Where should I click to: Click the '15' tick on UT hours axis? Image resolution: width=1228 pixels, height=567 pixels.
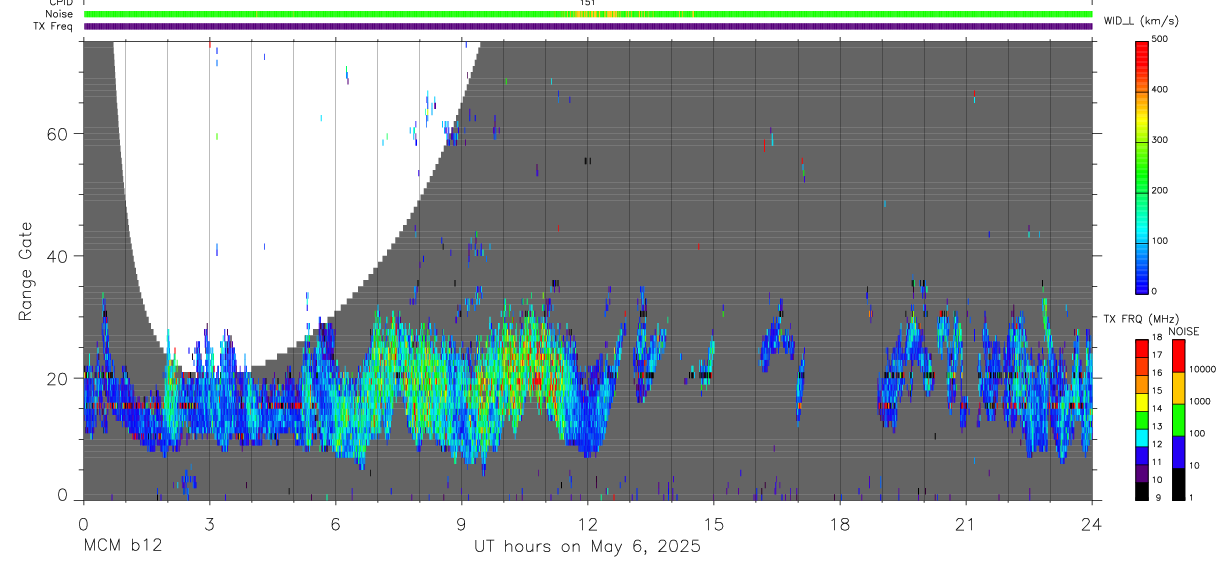pyautogui.click(x=714, y=523)
